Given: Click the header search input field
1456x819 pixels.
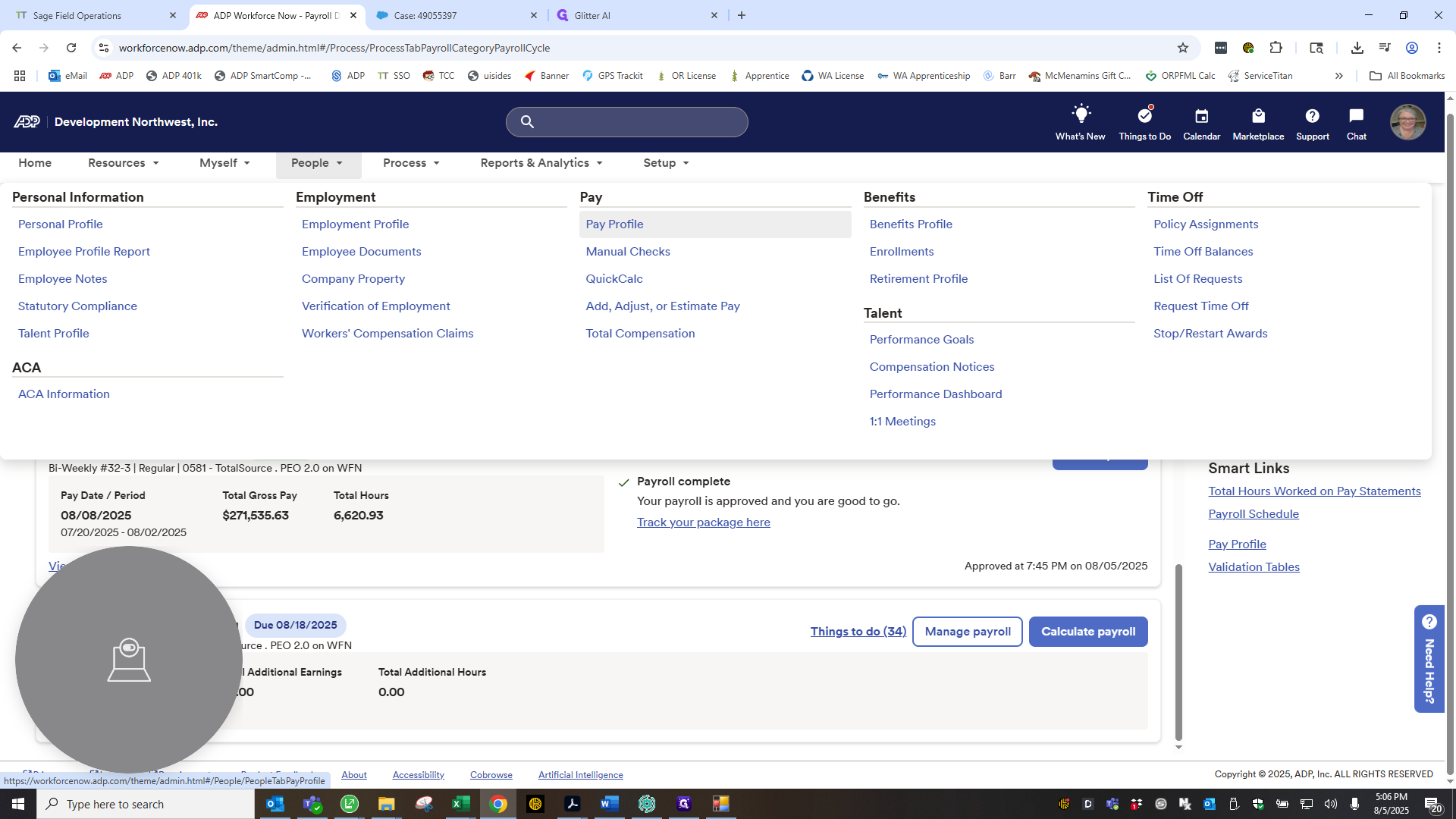Looking at the screenshot, I should [x=626, y=121].
